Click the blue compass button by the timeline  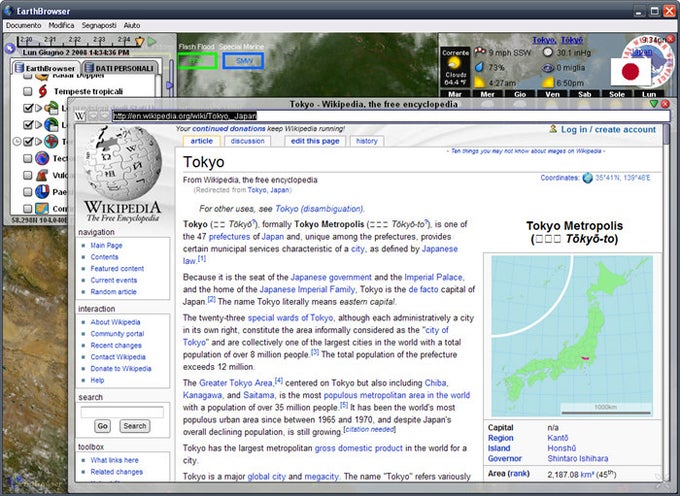pyautogui.click(x=10, y=48)
